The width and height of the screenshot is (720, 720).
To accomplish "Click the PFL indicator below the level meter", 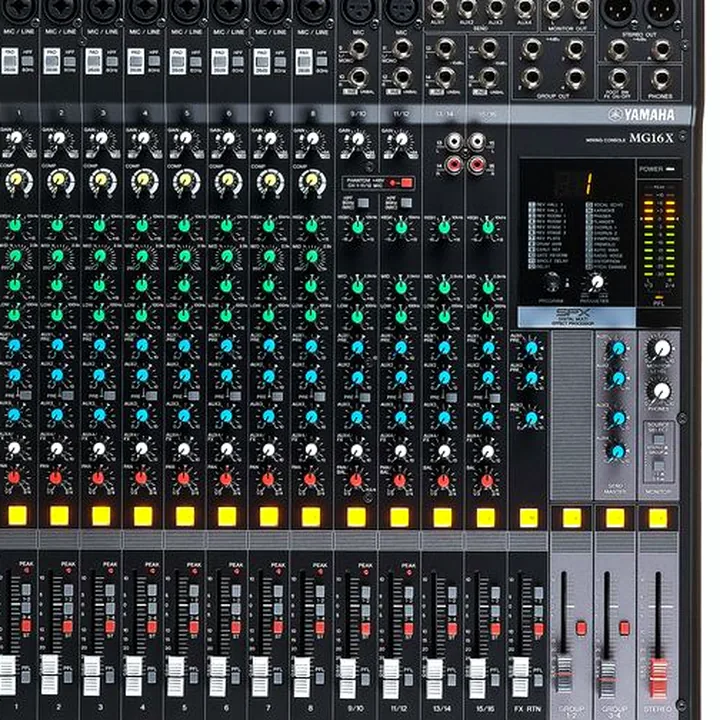I will pos(659,300).
